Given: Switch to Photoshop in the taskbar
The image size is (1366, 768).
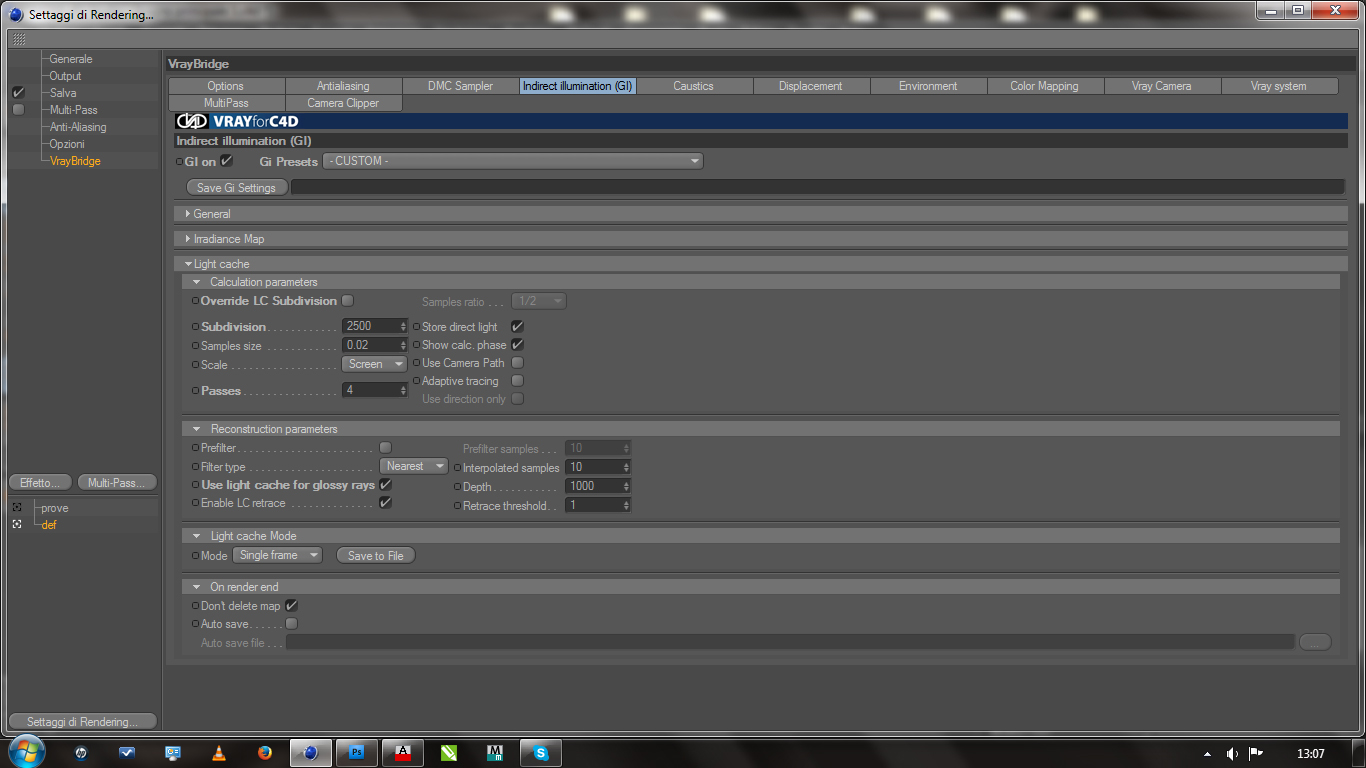Looking at the screenshot, I should (x=357, y=753).
